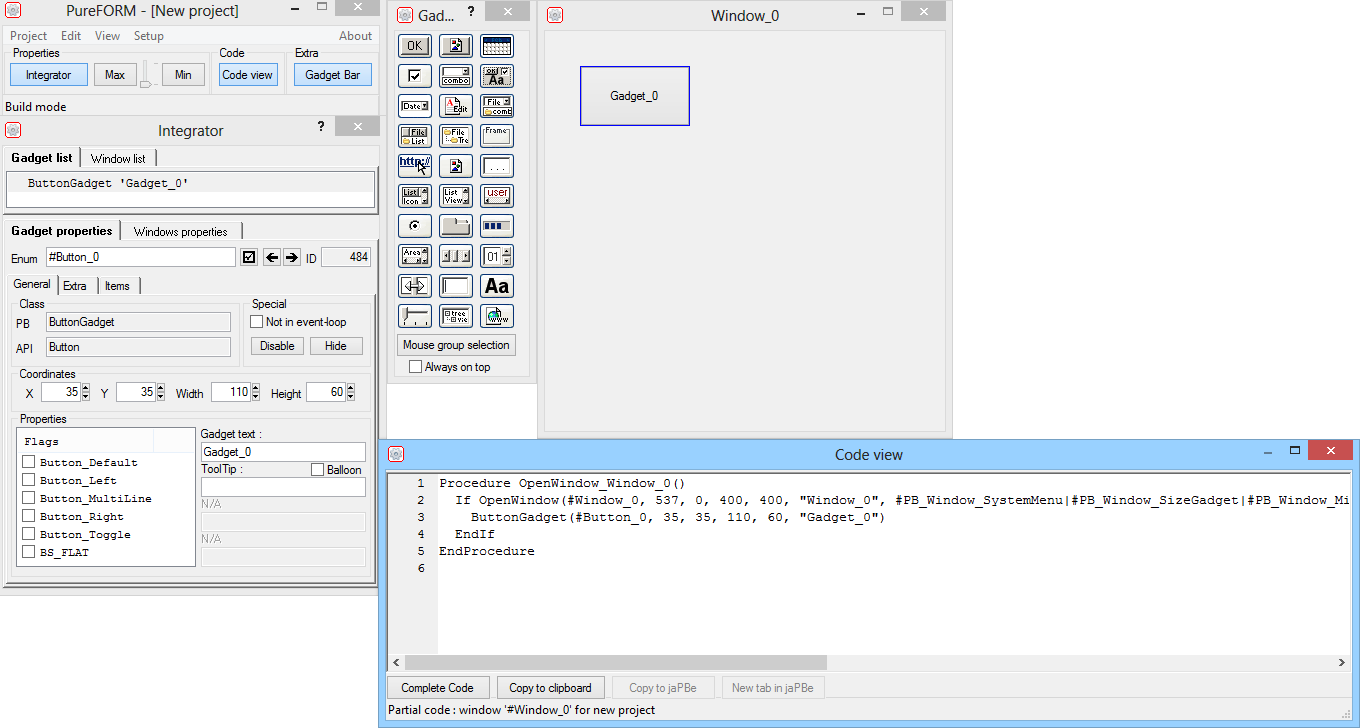Toggle Not in event-loop option
Image resolution: width=1360 pixels, height=728 pixels.
pos(257,322)
